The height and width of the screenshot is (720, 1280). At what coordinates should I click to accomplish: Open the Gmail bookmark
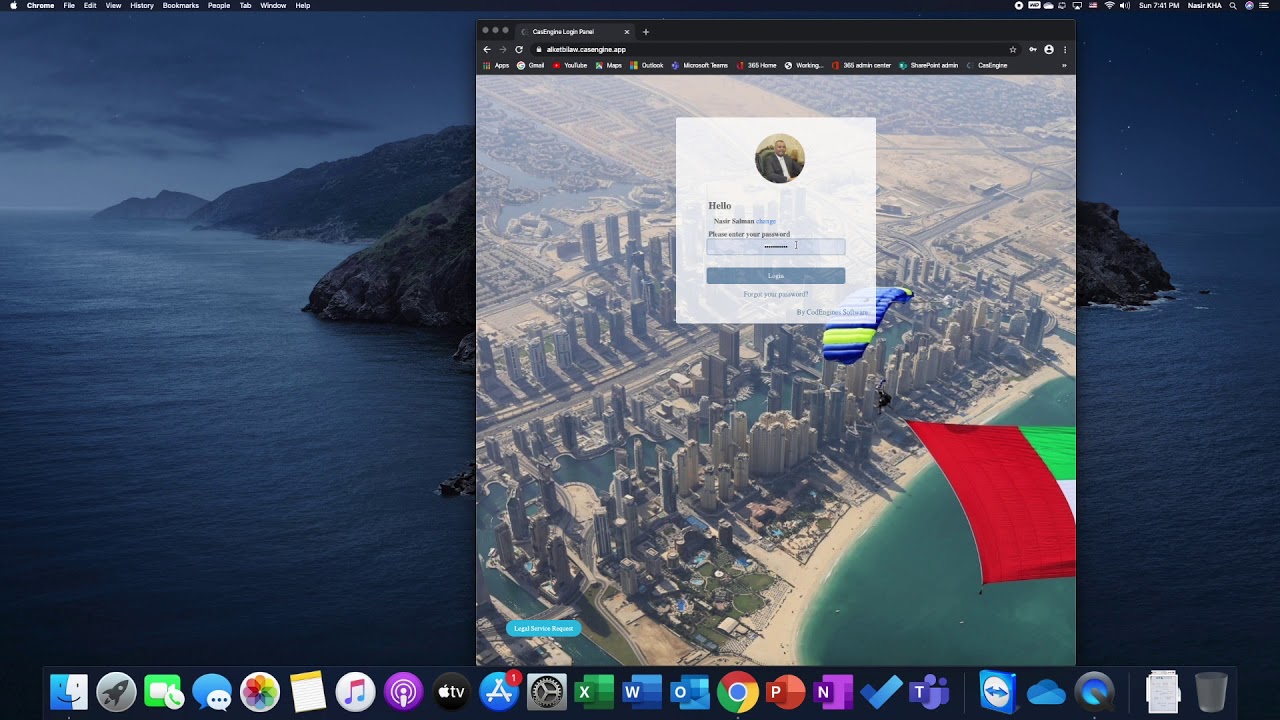pos(531,65)
